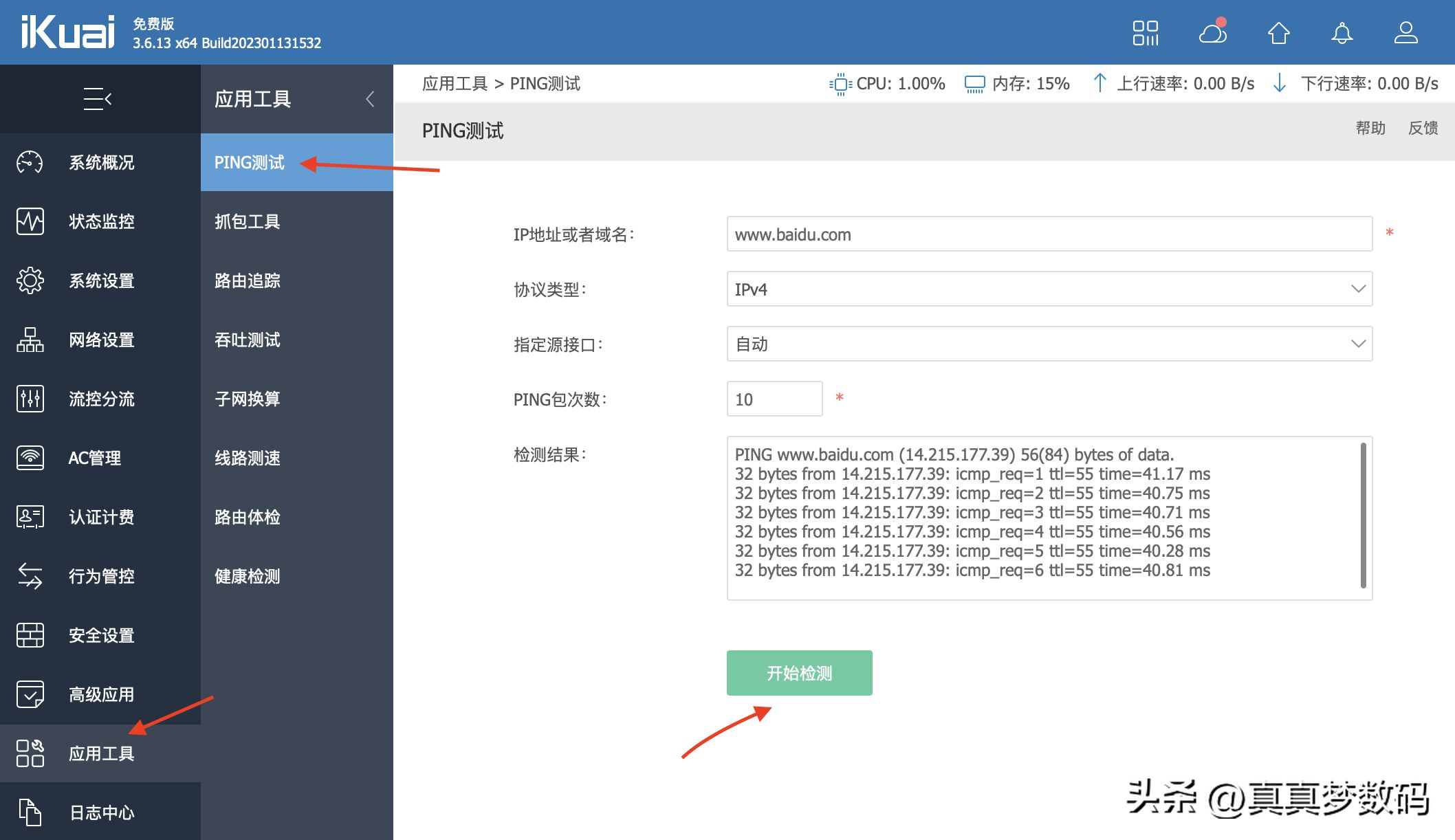Open 系统概况 in main sidebar
The width and height of the screenshot is (1455, 840).
point(100,162)
